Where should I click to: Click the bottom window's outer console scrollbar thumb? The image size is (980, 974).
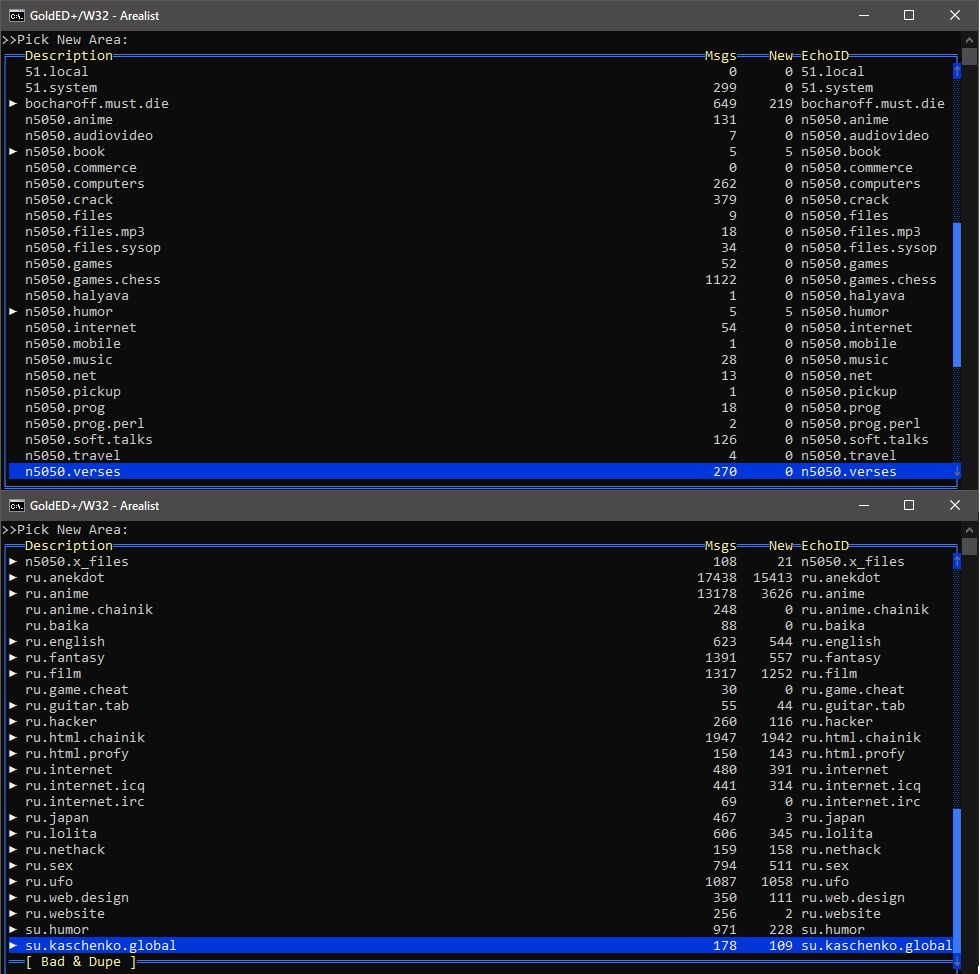969,547
